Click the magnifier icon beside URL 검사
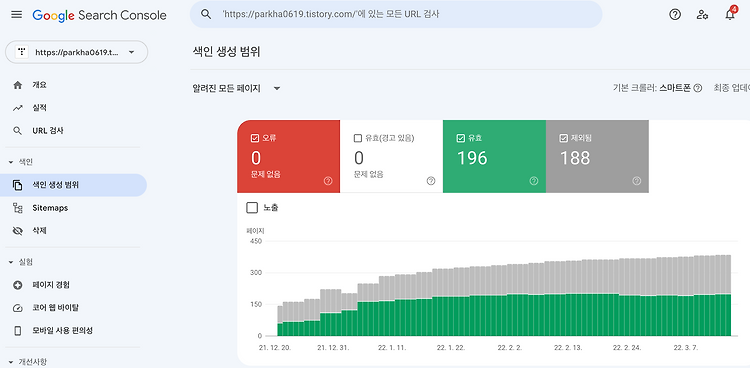 click(18, 131)
